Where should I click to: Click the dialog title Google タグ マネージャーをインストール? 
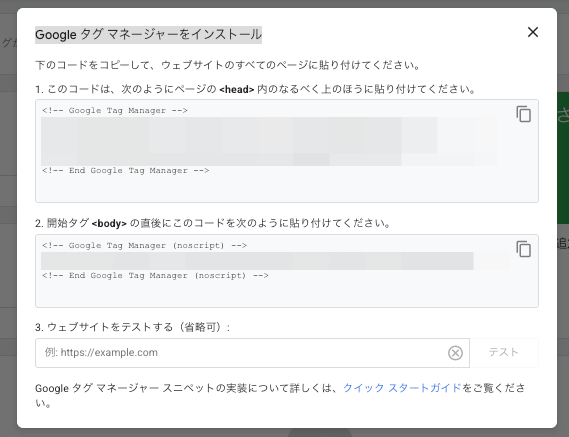148,35
